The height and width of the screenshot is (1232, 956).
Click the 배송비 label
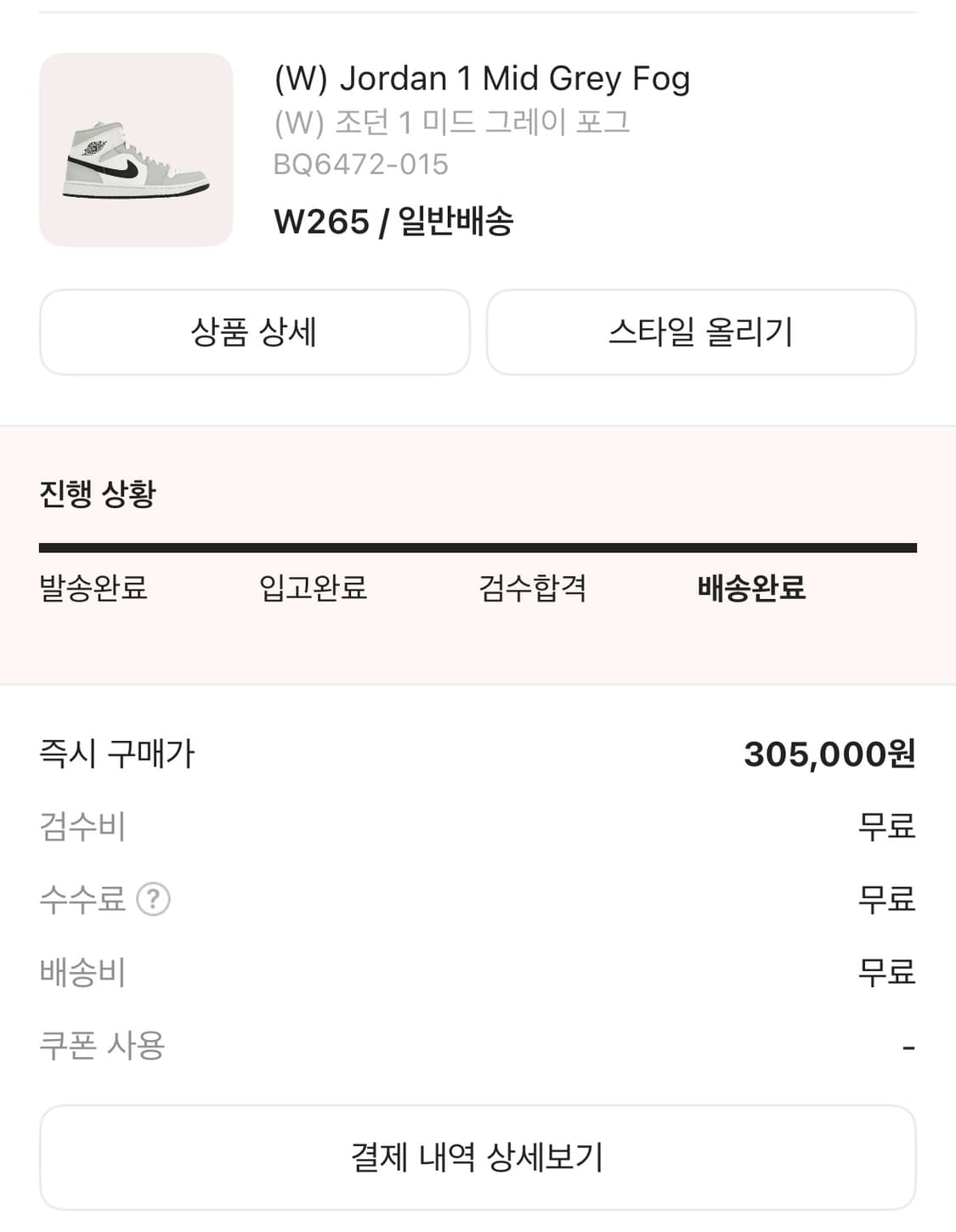82,972
